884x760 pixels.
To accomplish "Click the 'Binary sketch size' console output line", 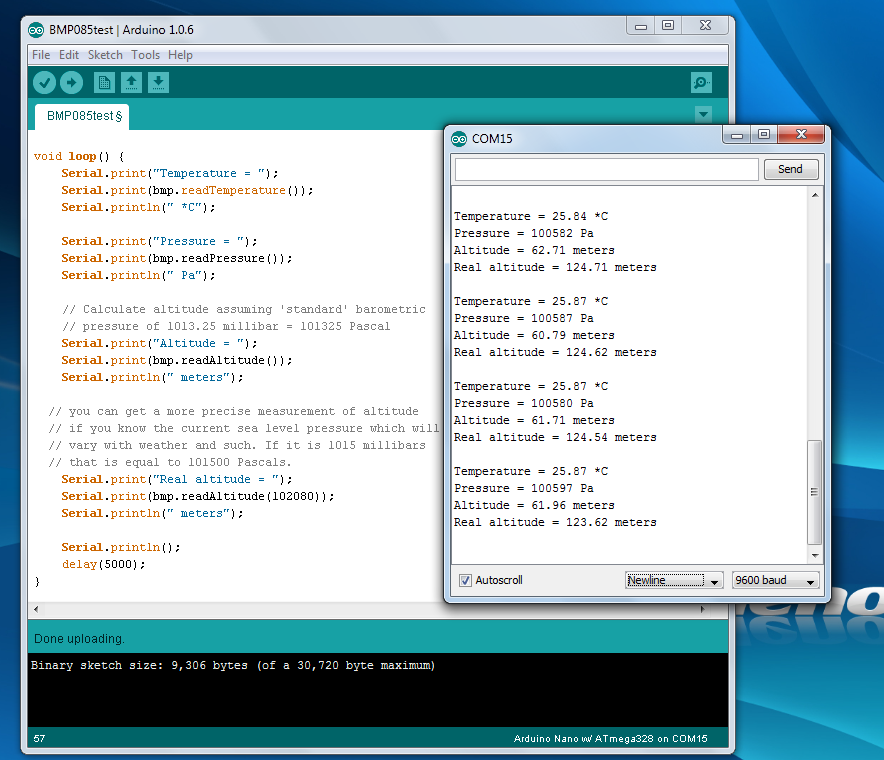I will (233, 665).
